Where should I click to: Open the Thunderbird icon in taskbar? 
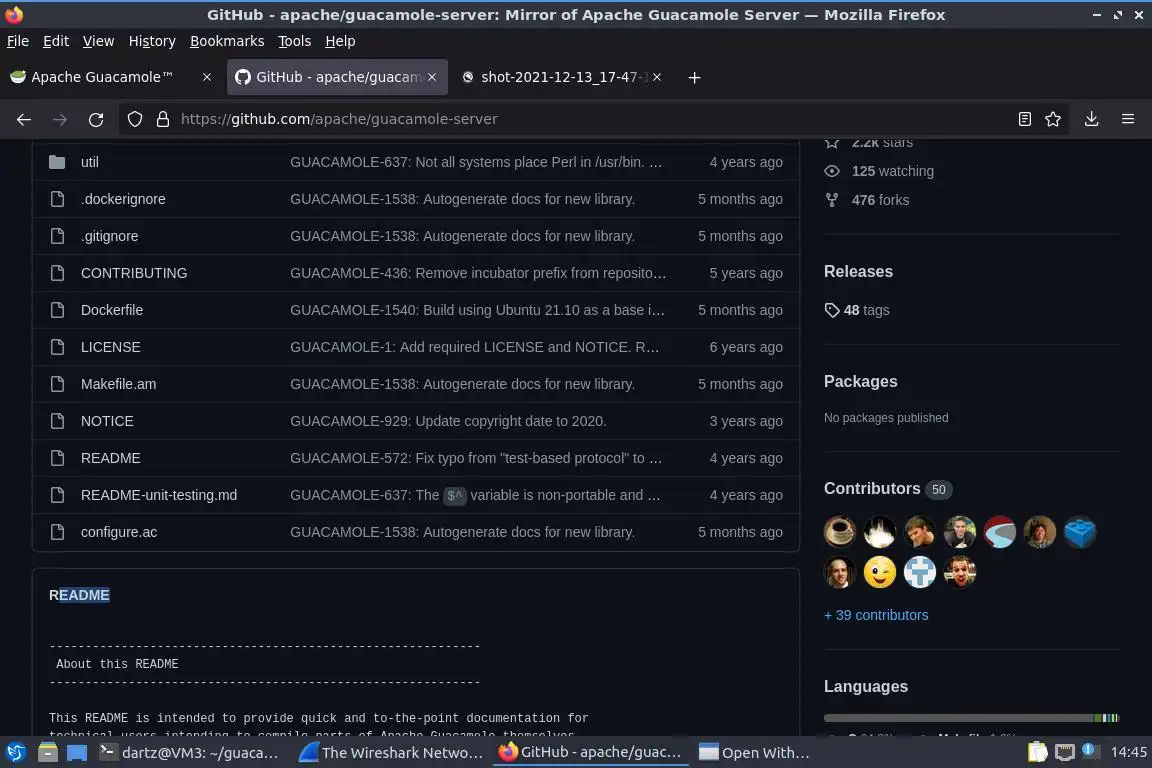coord(15,753)
